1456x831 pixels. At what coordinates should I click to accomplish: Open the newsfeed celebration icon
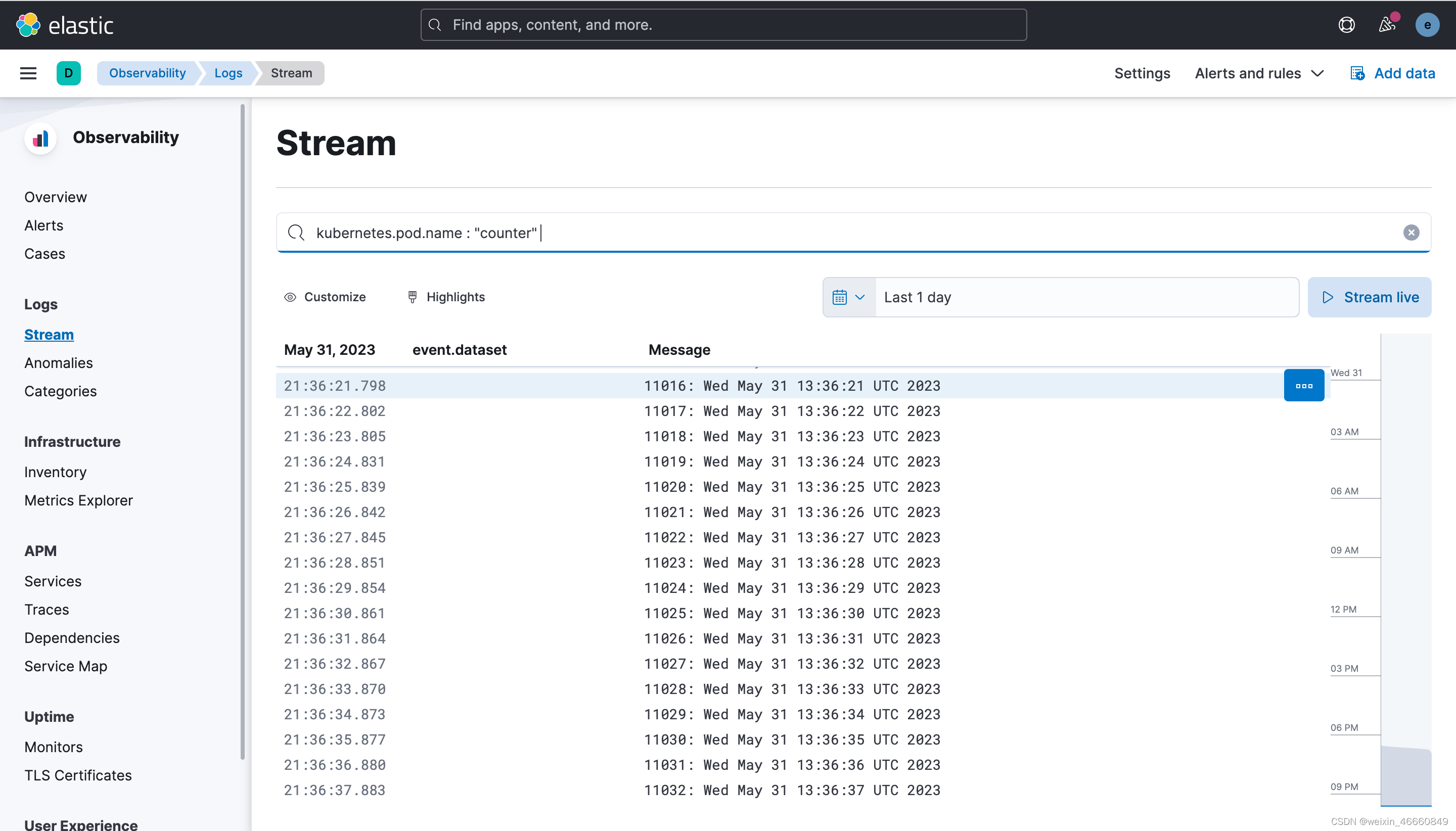tap(1386, 25)
